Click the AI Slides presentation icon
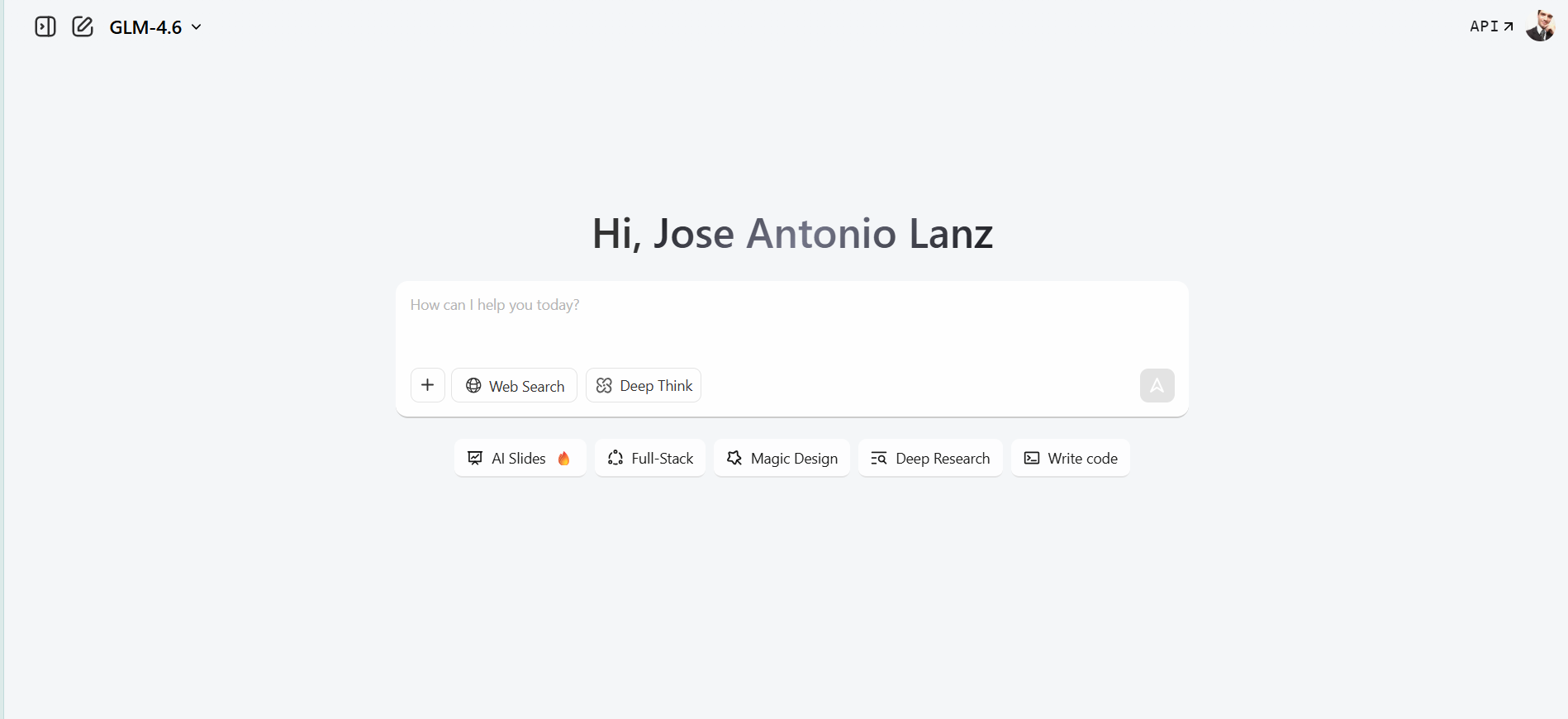This screenshot has width=1568, height=719. click(475, 459)
